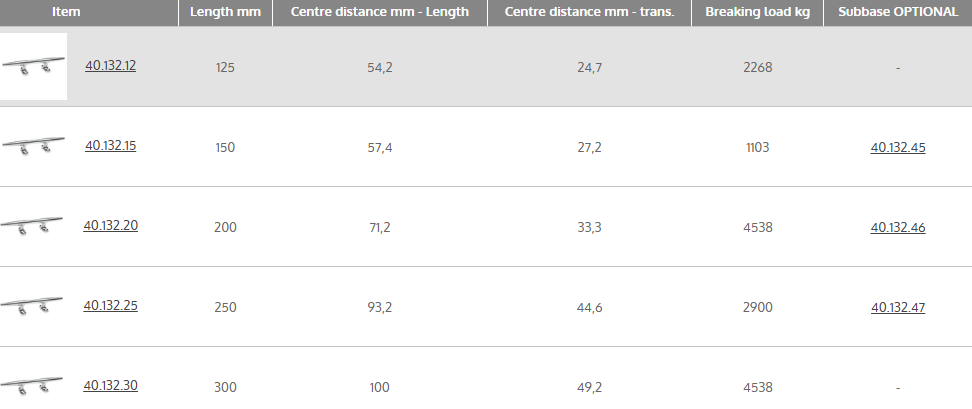Click the cleat image beside 40.132.30
The height and width of the screenshot is (409, 972).
tap(33, 385)
